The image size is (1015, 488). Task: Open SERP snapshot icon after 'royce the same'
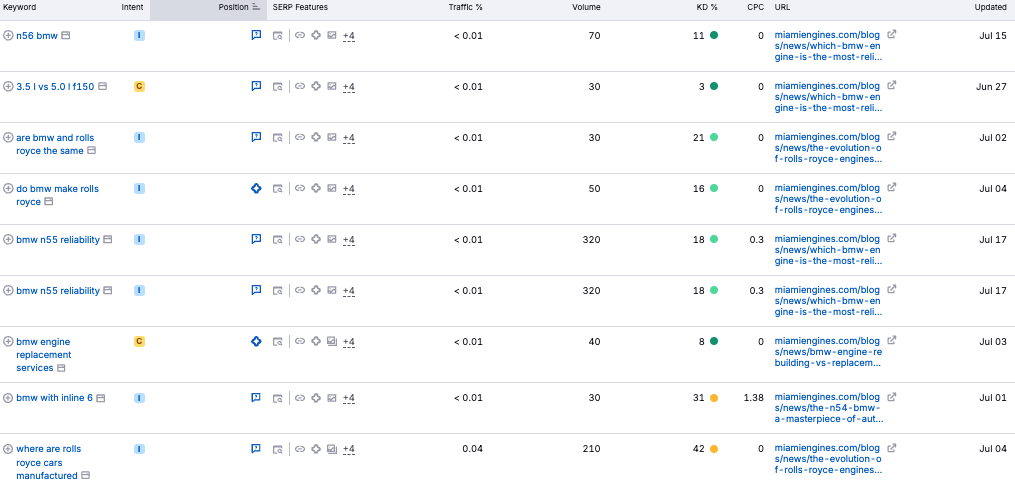(x=91, y=150)
